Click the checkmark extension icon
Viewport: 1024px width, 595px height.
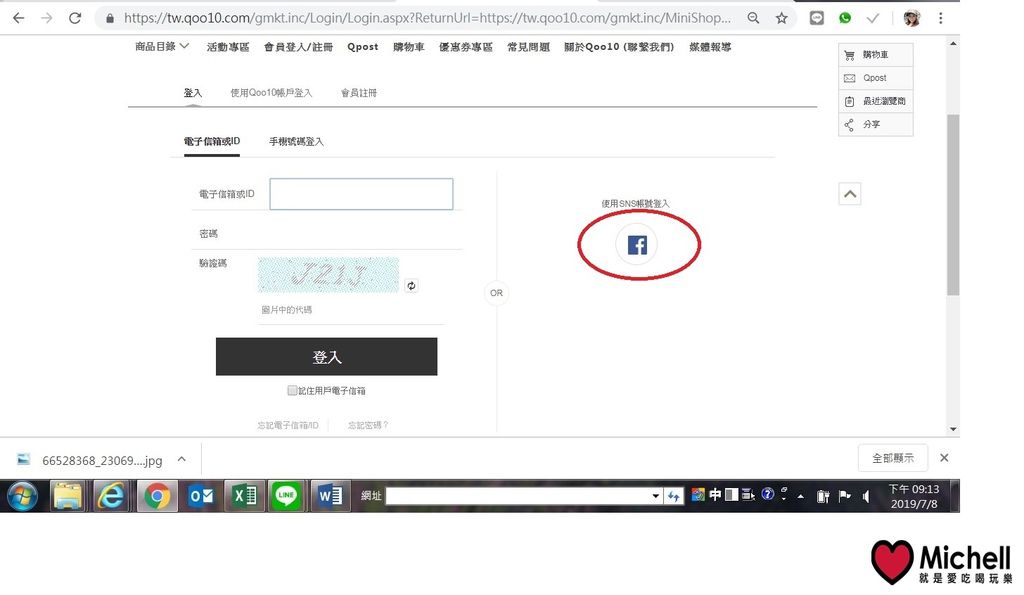tap(872, 18)
